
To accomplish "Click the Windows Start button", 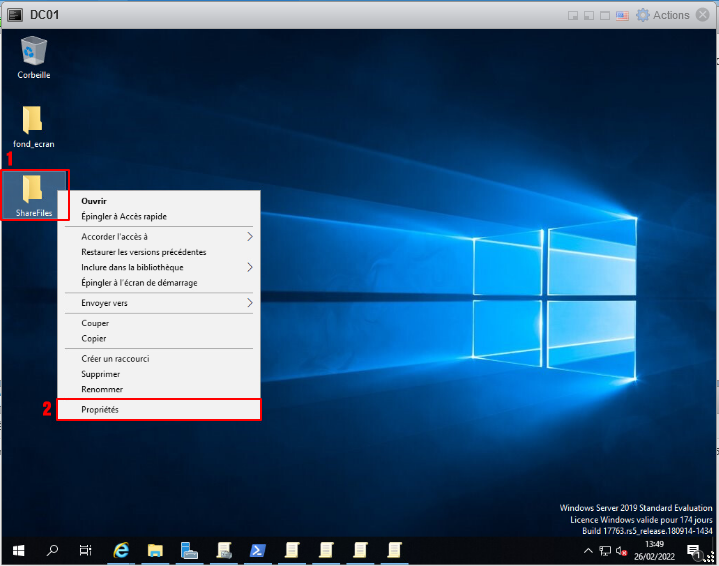I will click(x=18, y=550).
